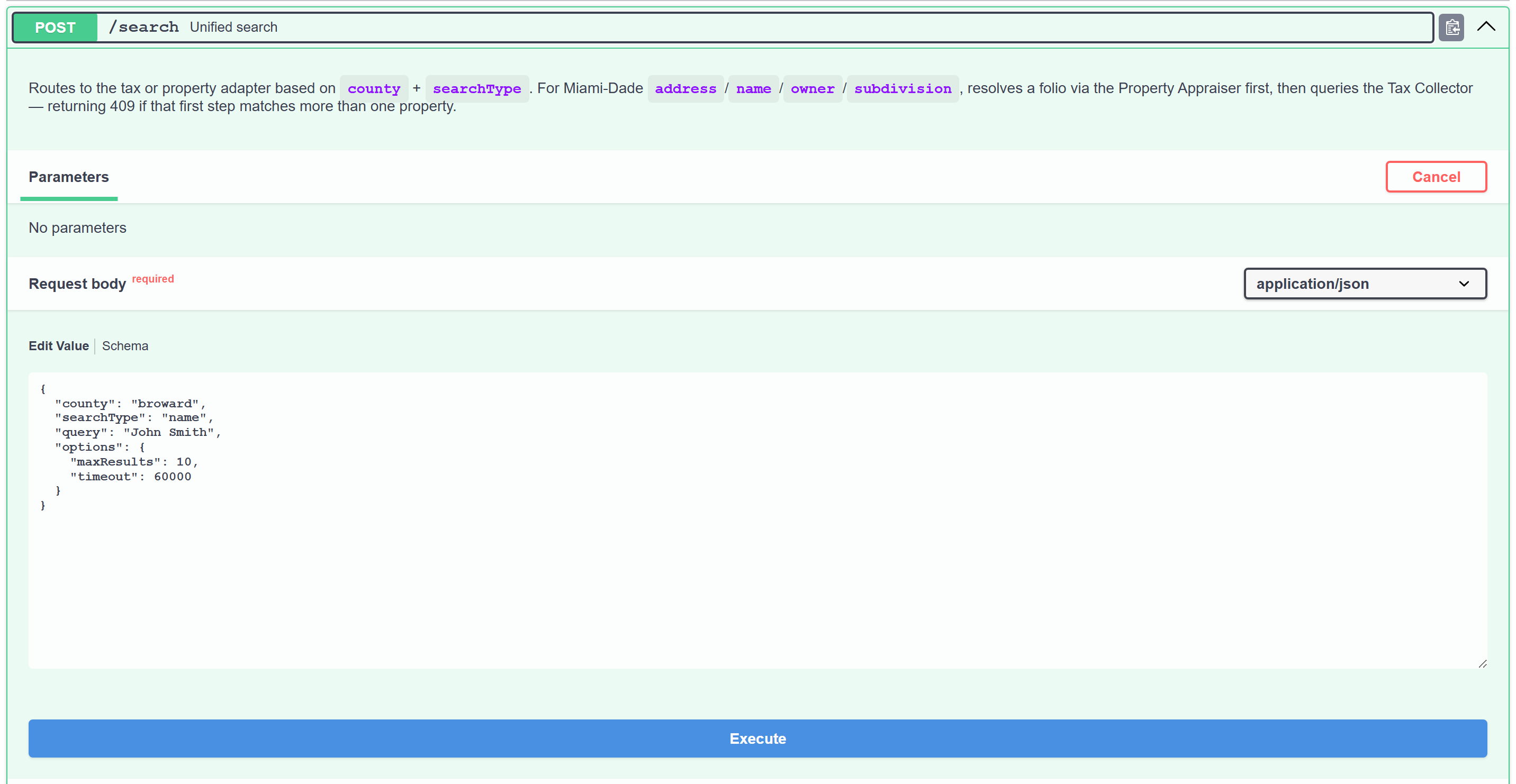Click the 'county' code tag in description
This screenshot has width=1516, height=784.
click(x=374, y=89)
